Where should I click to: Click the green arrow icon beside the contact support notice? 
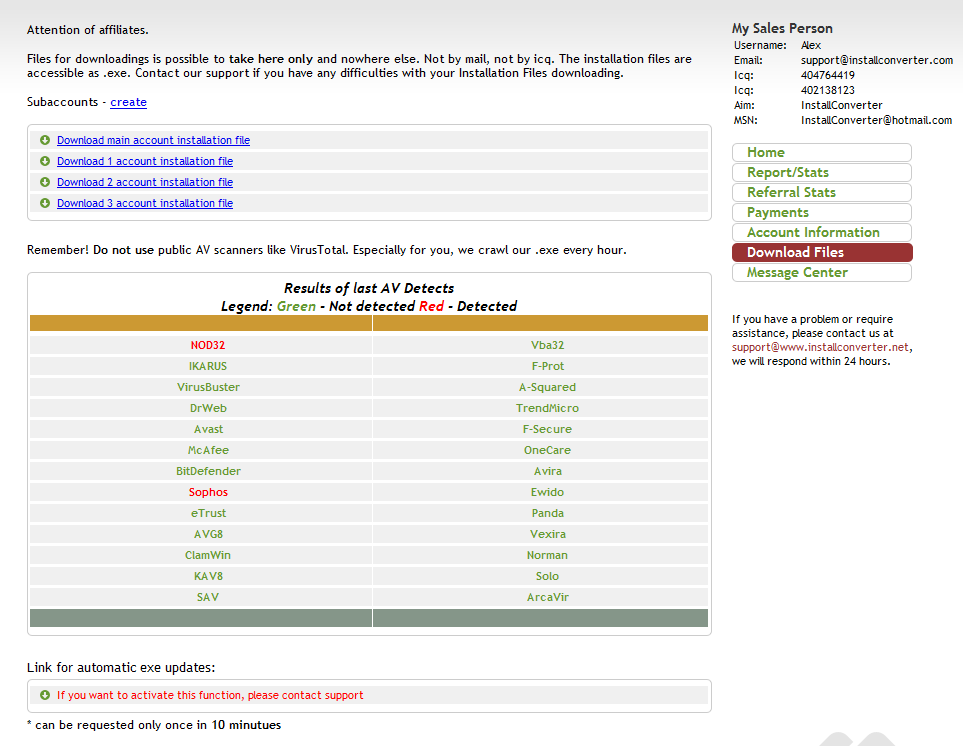pyautogui.click(x=45, y=695)
